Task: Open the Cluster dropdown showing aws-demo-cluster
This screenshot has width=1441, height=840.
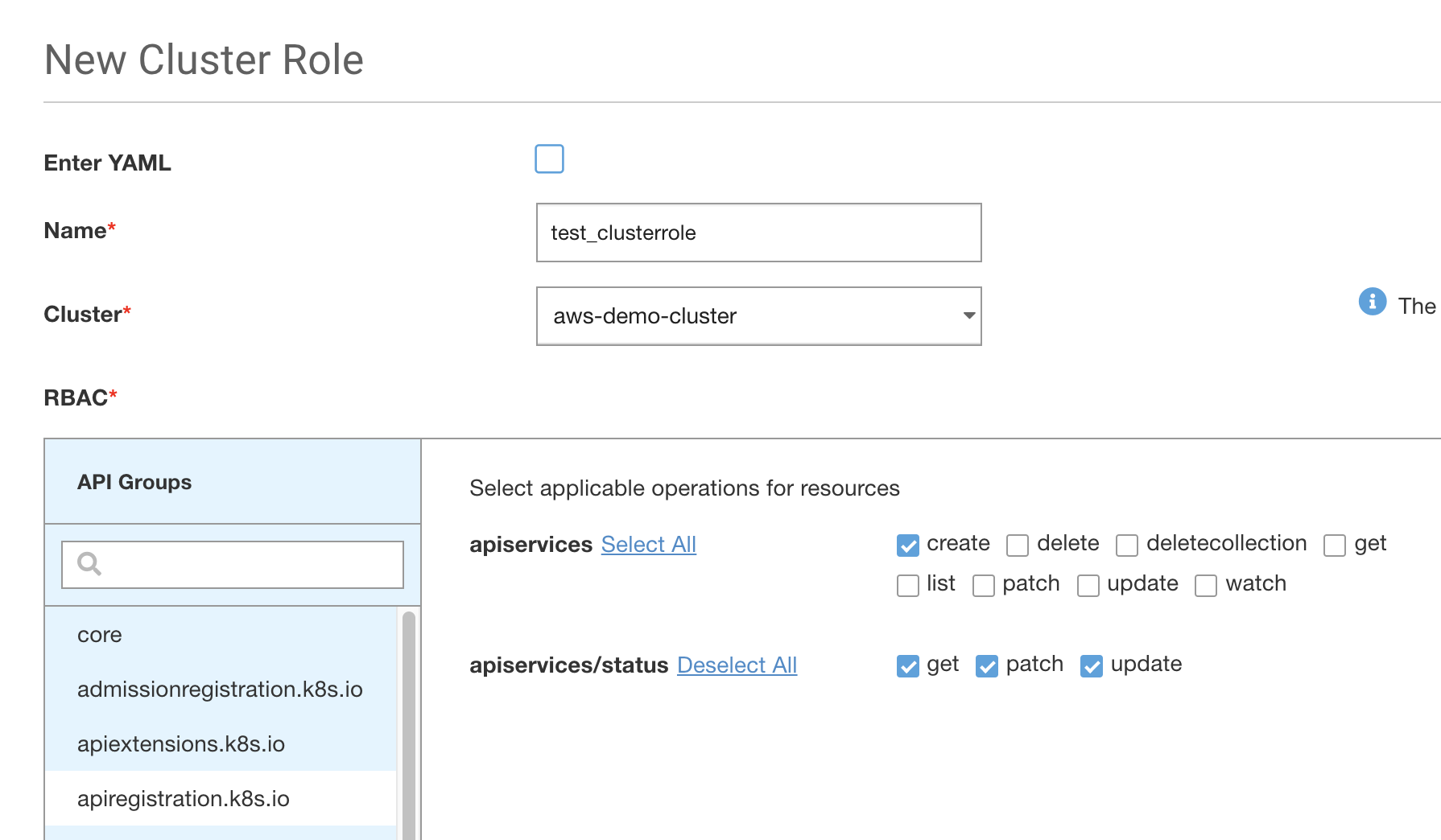Action: 758,316
